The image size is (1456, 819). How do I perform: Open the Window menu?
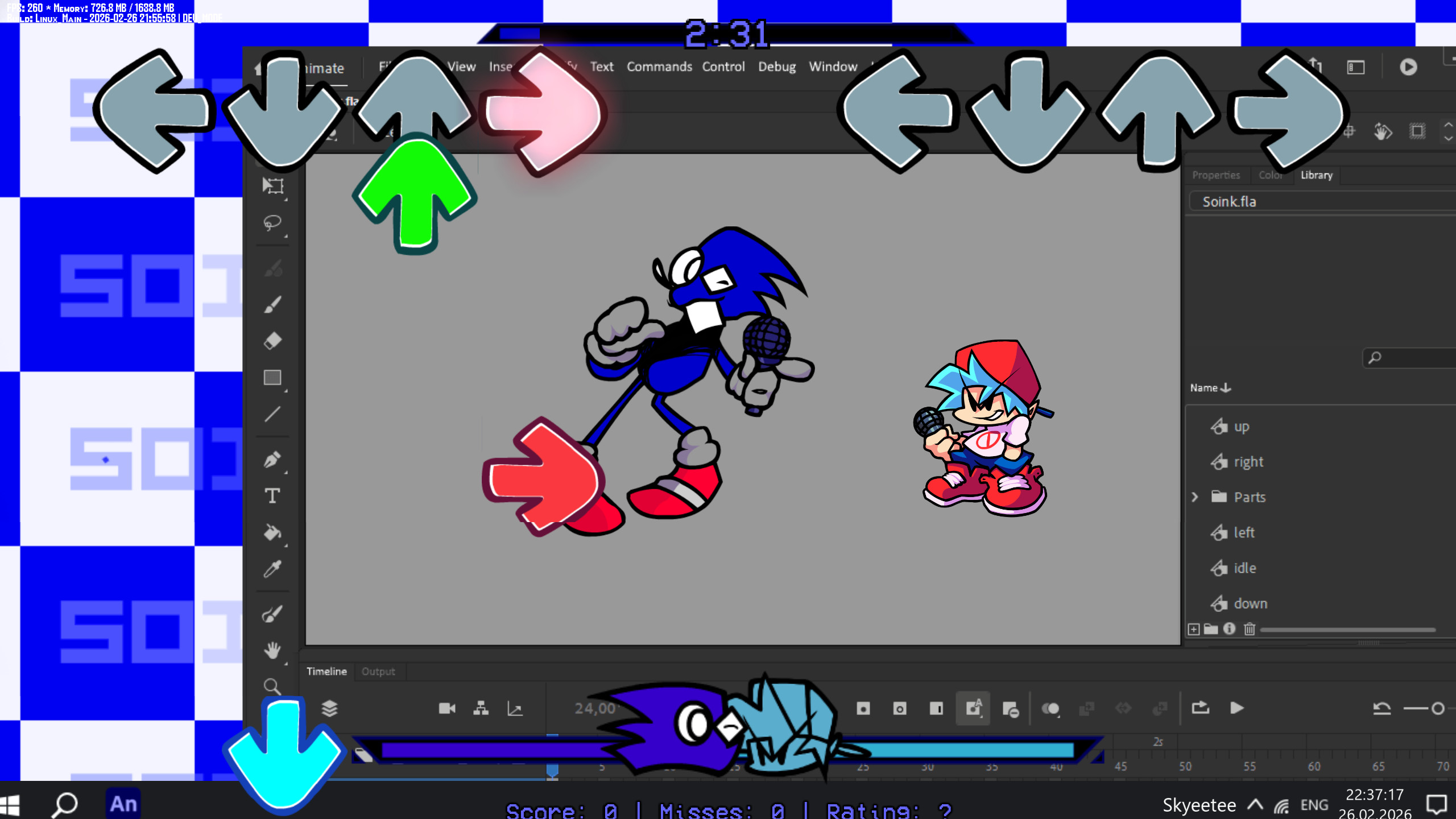coord(833,67)
